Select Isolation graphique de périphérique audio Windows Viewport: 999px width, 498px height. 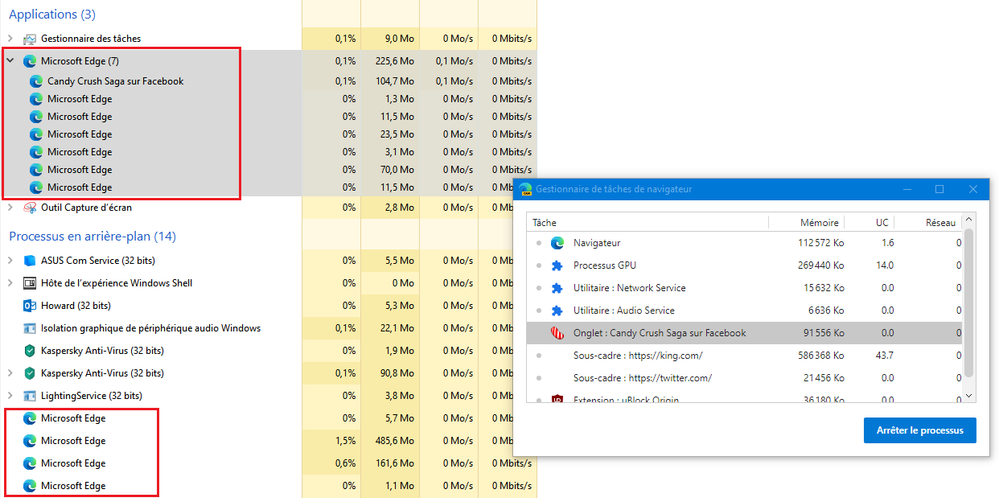tap(151, 329)
